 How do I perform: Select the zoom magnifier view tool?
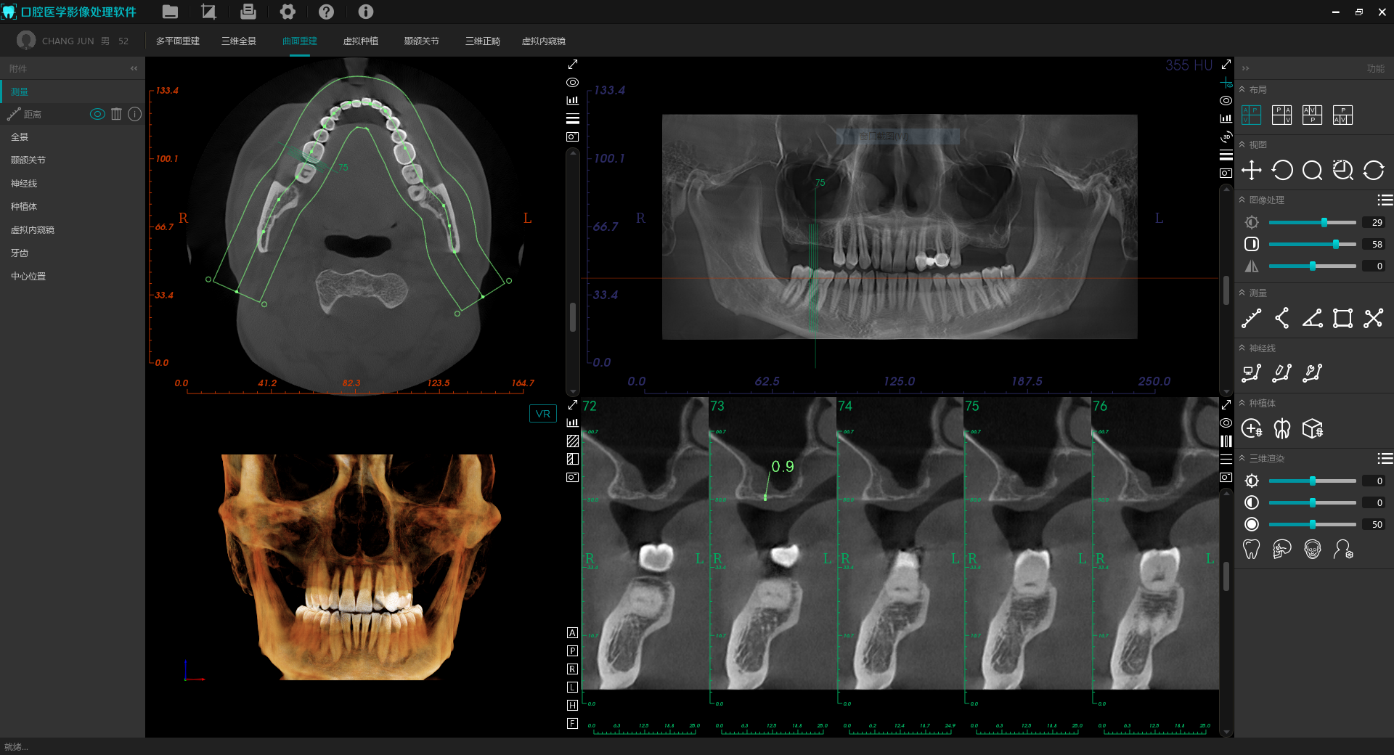pyautogui.click(x=1312, y=171)
